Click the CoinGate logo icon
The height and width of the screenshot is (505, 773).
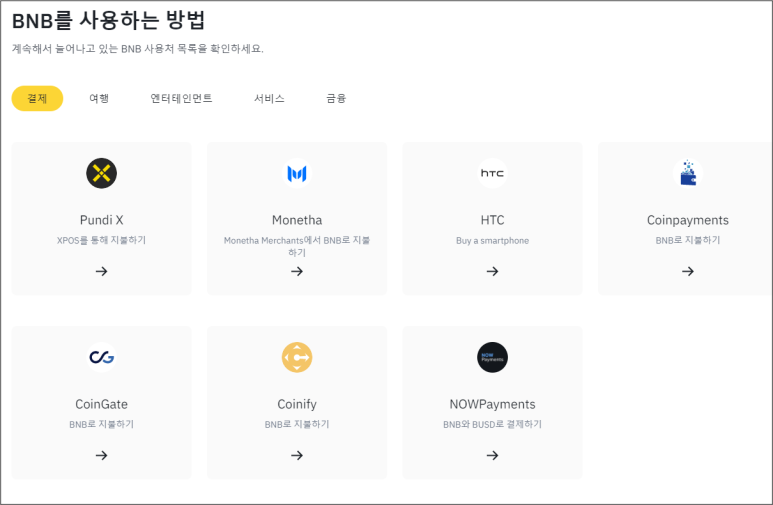101,357
